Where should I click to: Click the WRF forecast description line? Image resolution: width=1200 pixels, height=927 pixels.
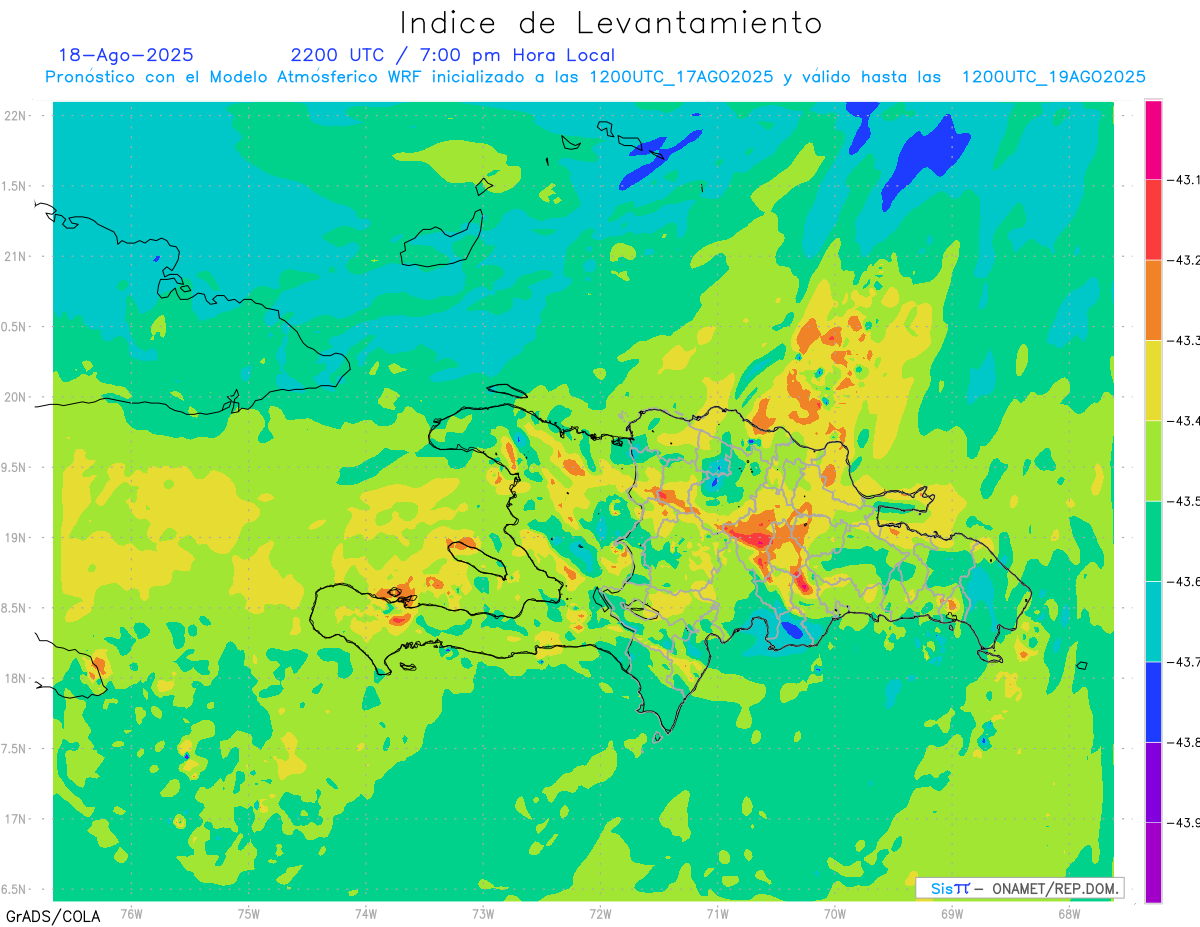(x=595, y=77)
